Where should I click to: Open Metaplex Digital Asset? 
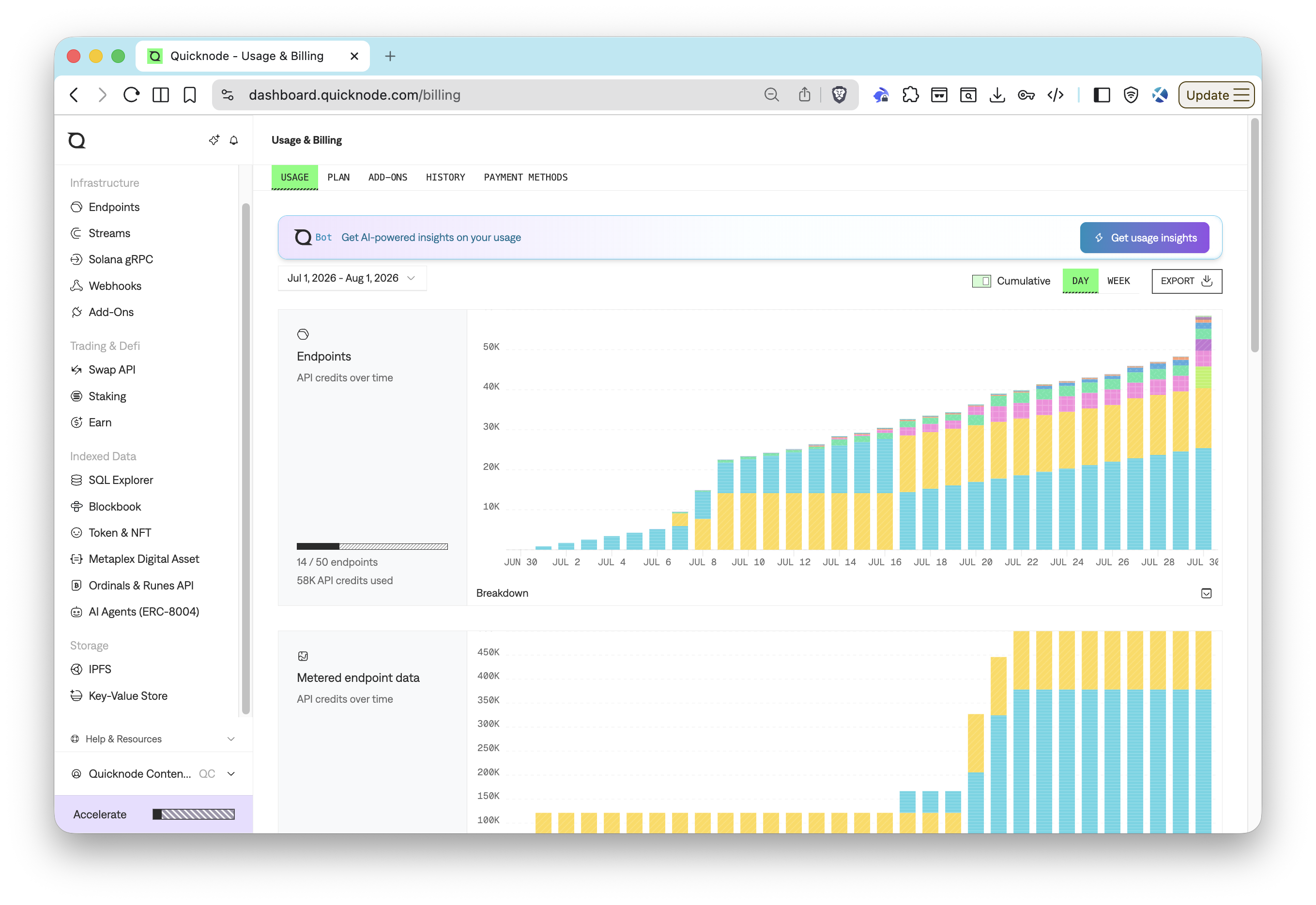143,559
